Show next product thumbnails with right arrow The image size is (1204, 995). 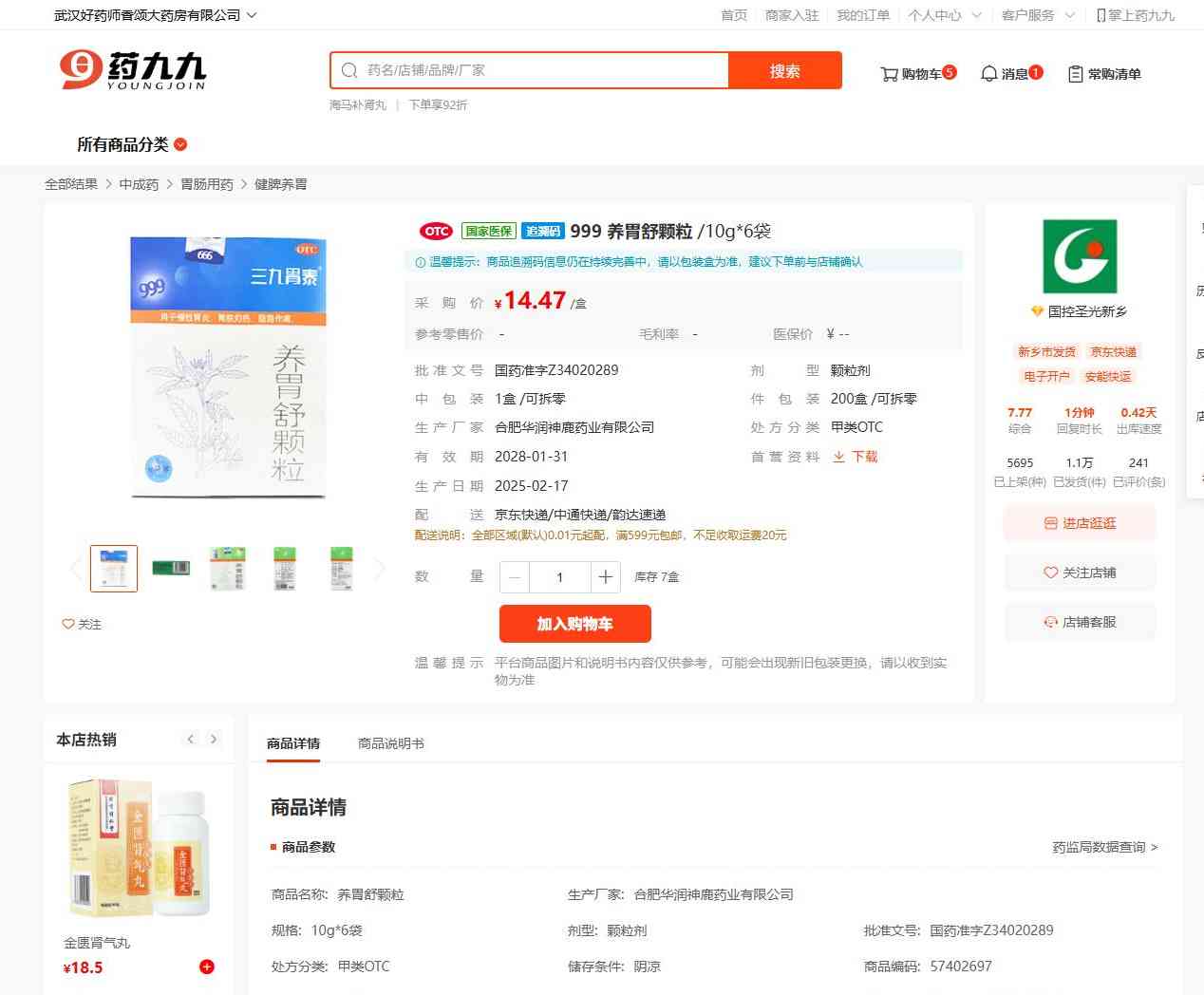coord(380,569)
